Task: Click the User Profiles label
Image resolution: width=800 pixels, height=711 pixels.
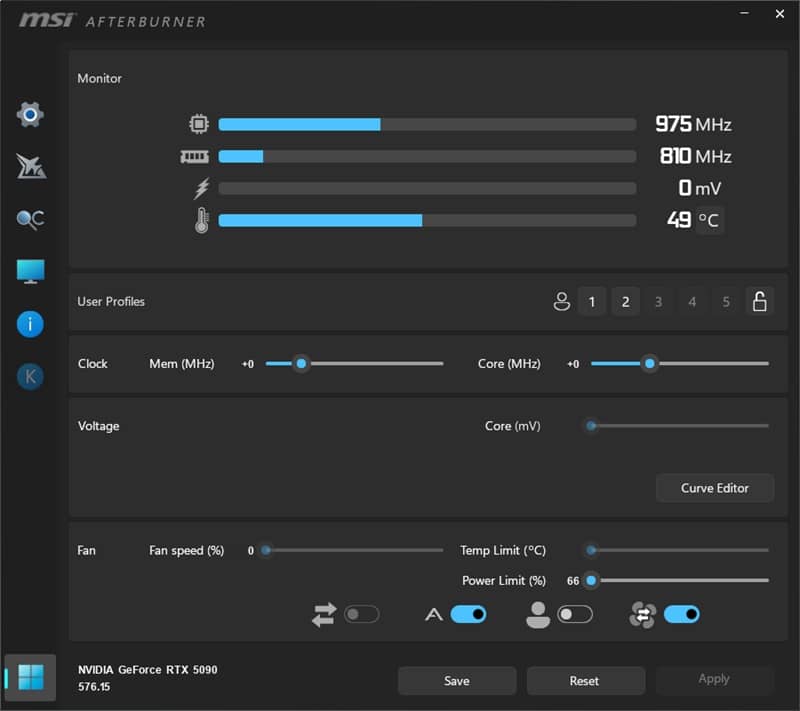Action: [x=111, y=301]
